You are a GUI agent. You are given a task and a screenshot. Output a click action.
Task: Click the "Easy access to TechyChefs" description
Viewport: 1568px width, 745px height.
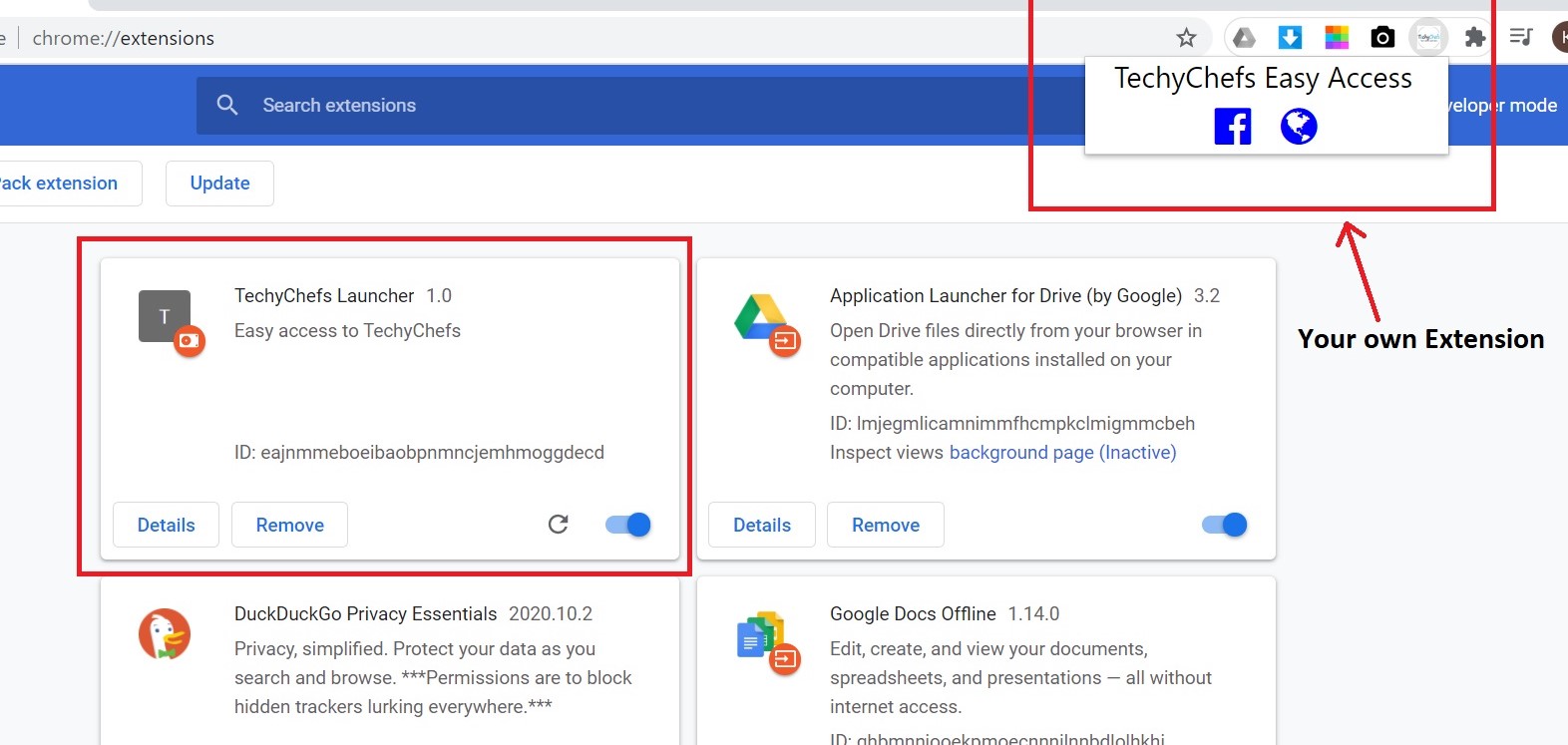[x=347, y=331]
